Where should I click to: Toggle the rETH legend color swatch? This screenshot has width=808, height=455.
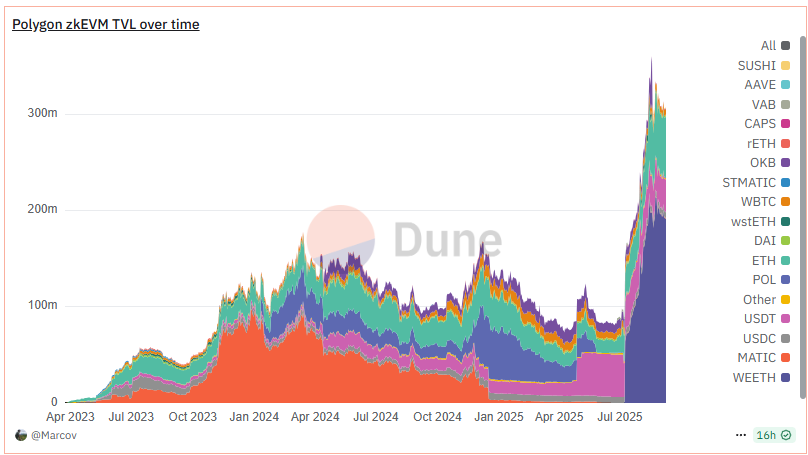(x=785, y=143)
